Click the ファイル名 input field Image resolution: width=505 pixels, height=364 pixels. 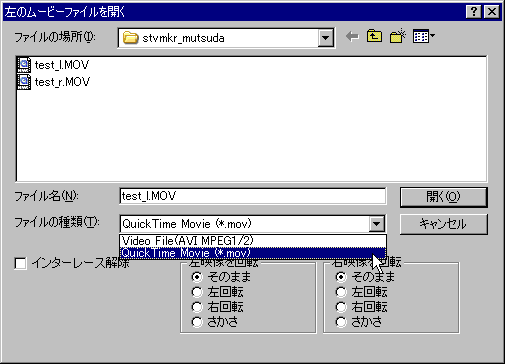pyautogui.click(x=253, y=196)
